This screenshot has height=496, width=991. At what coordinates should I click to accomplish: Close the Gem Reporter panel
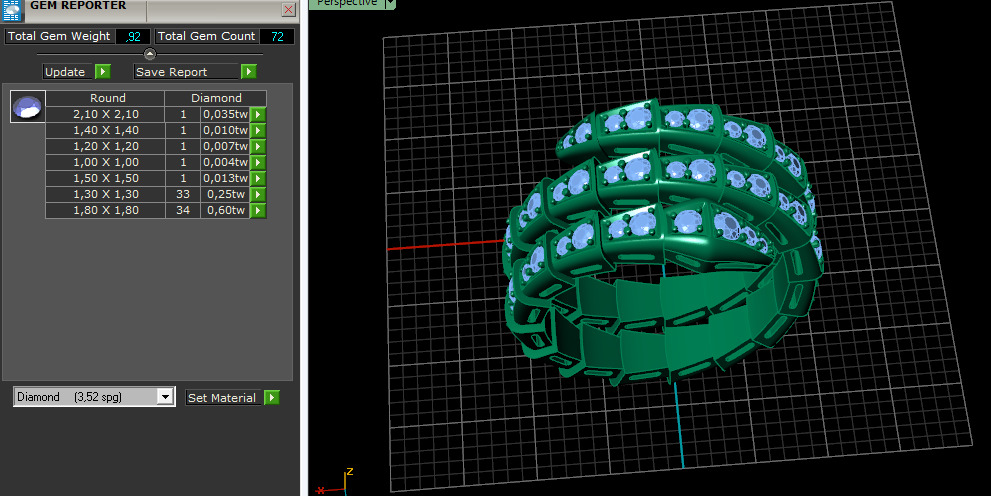[x=288, y=9]
